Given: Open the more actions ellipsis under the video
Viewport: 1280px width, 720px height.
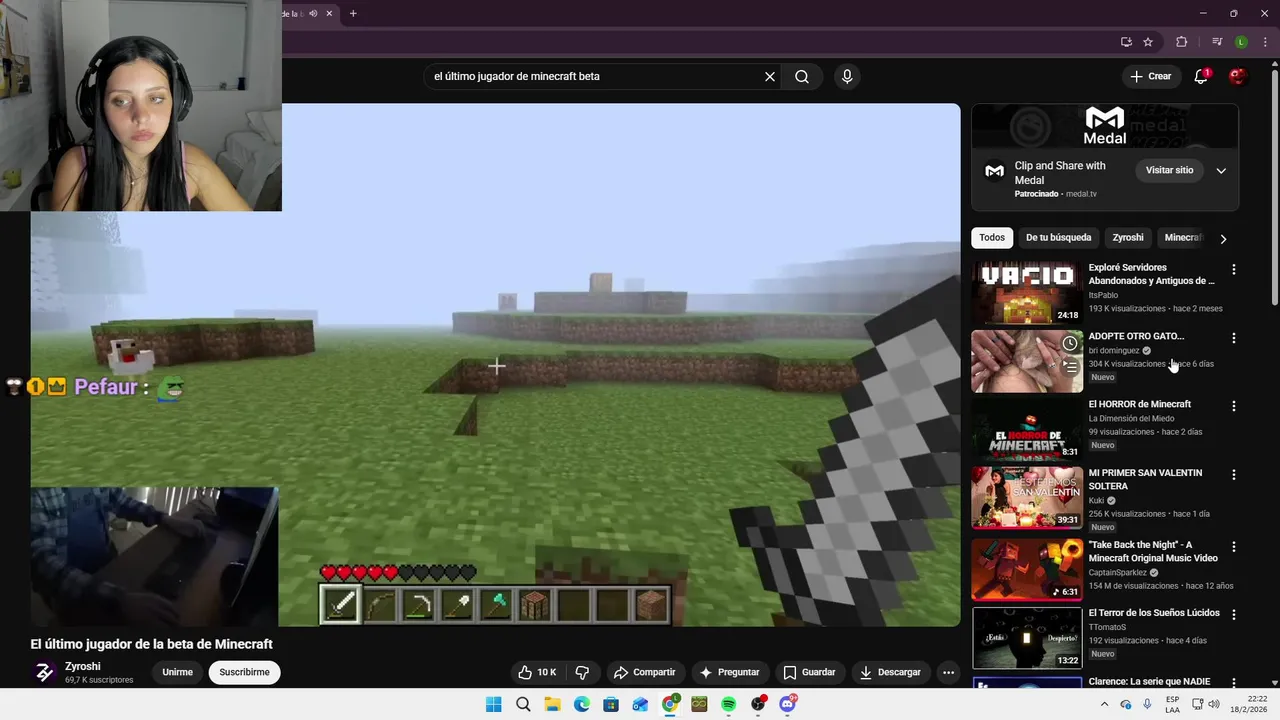Looking at the screenshot, I should (948, 672).
